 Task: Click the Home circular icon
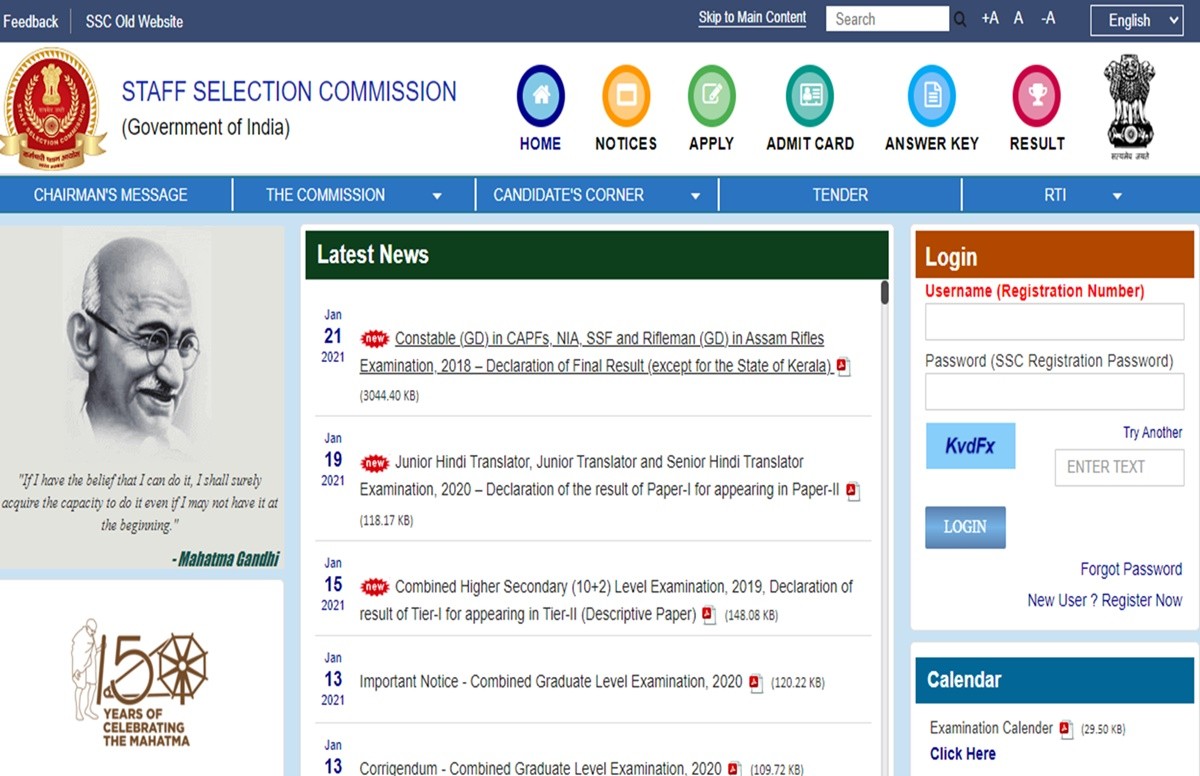[x=540, y=96]
